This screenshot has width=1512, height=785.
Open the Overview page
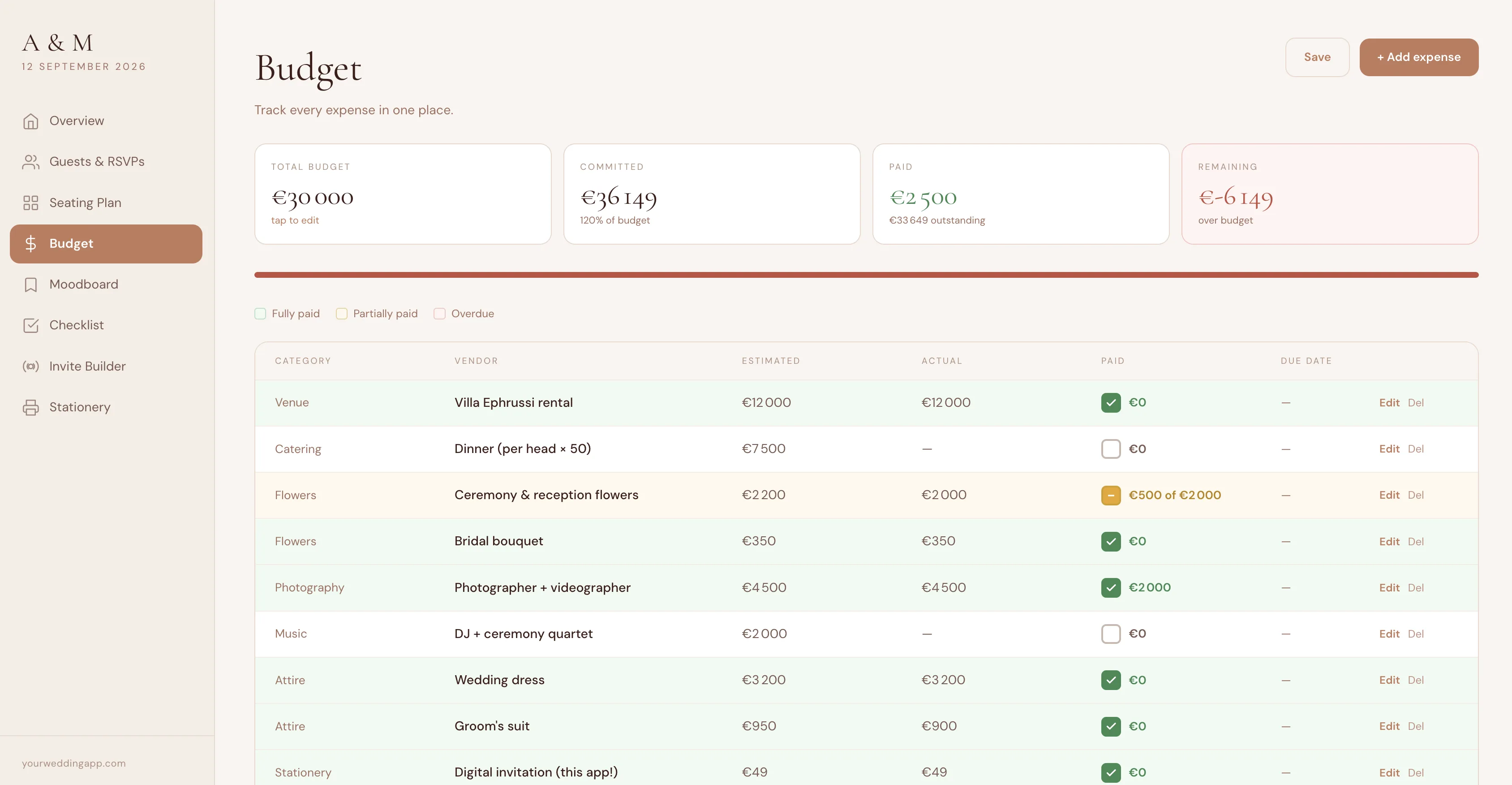(106, 121)
